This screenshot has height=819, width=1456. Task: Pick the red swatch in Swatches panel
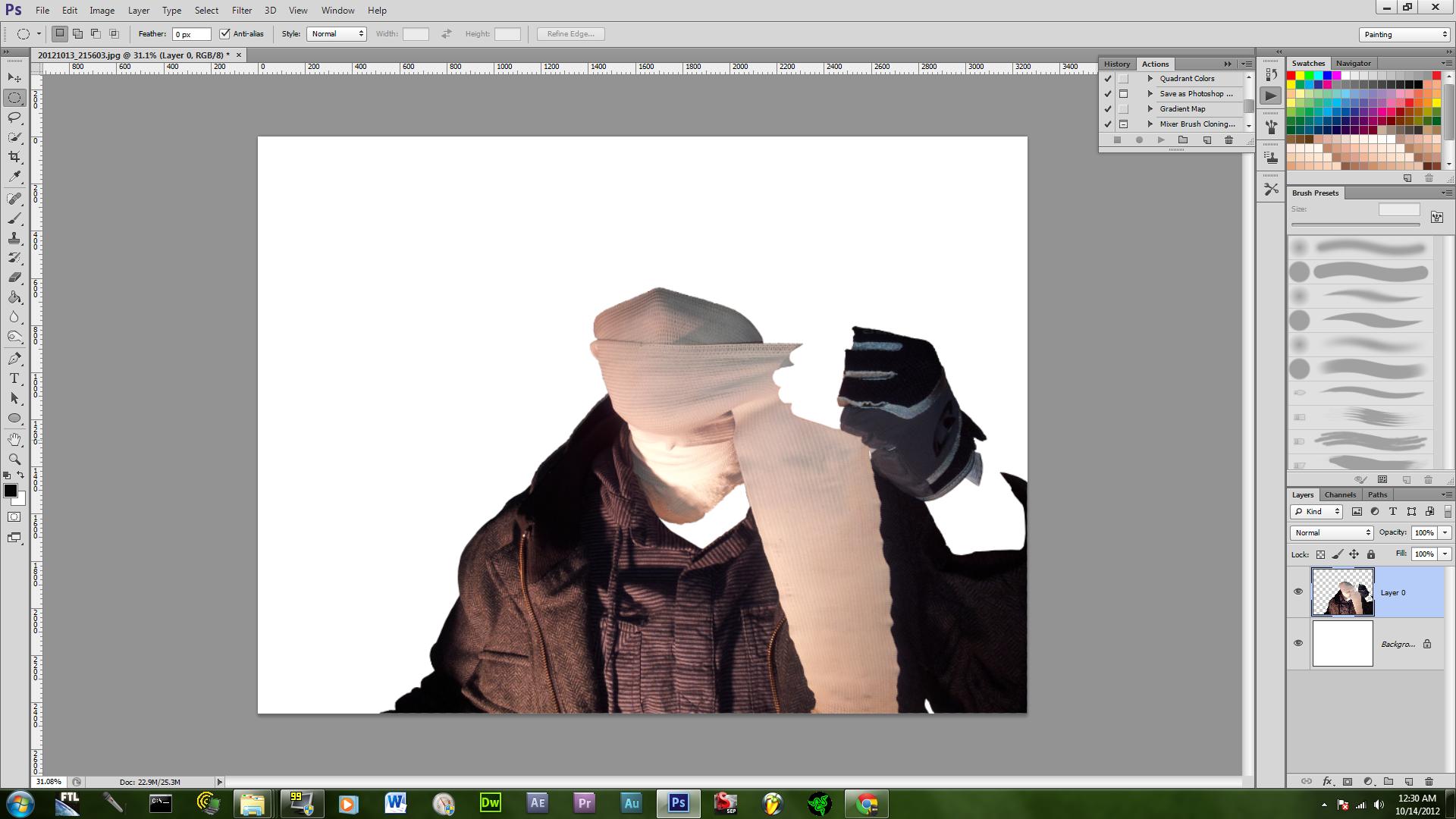[1291, 76]
